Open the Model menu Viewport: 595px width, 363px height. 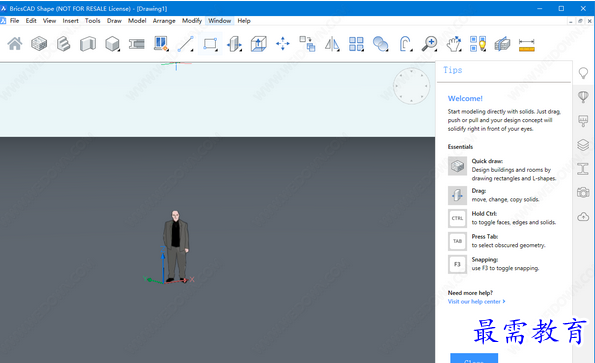(x=137, y=21)
